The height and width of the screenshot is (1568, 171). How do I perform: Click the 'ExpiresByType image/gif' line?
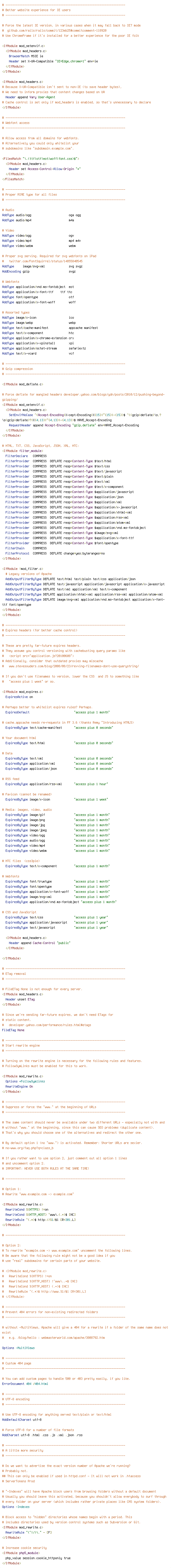tap(58, 815)
